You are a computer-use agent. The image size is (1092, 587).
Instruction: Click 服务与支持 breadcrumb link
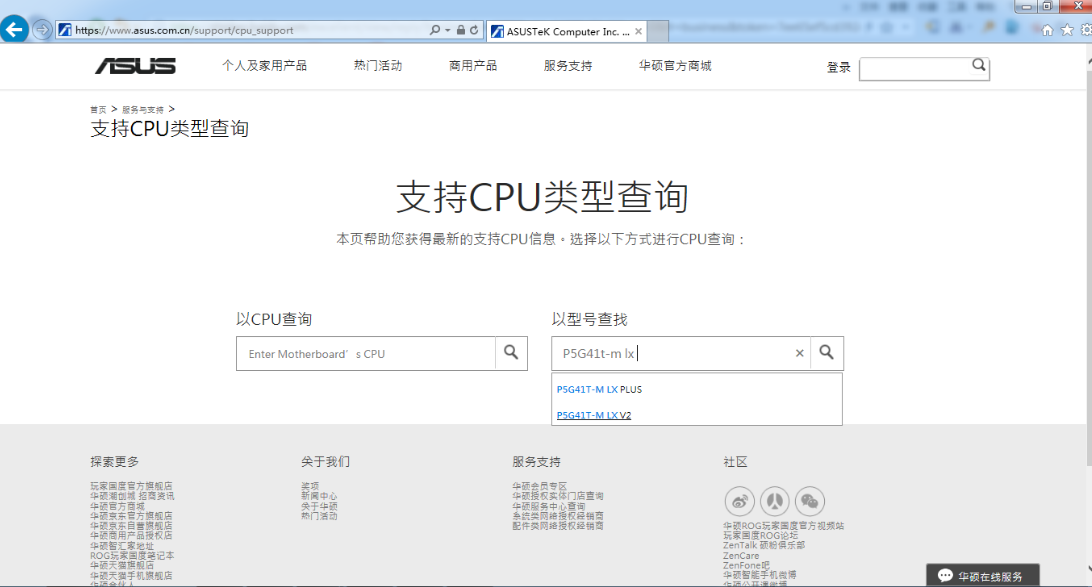pos(143,110)
